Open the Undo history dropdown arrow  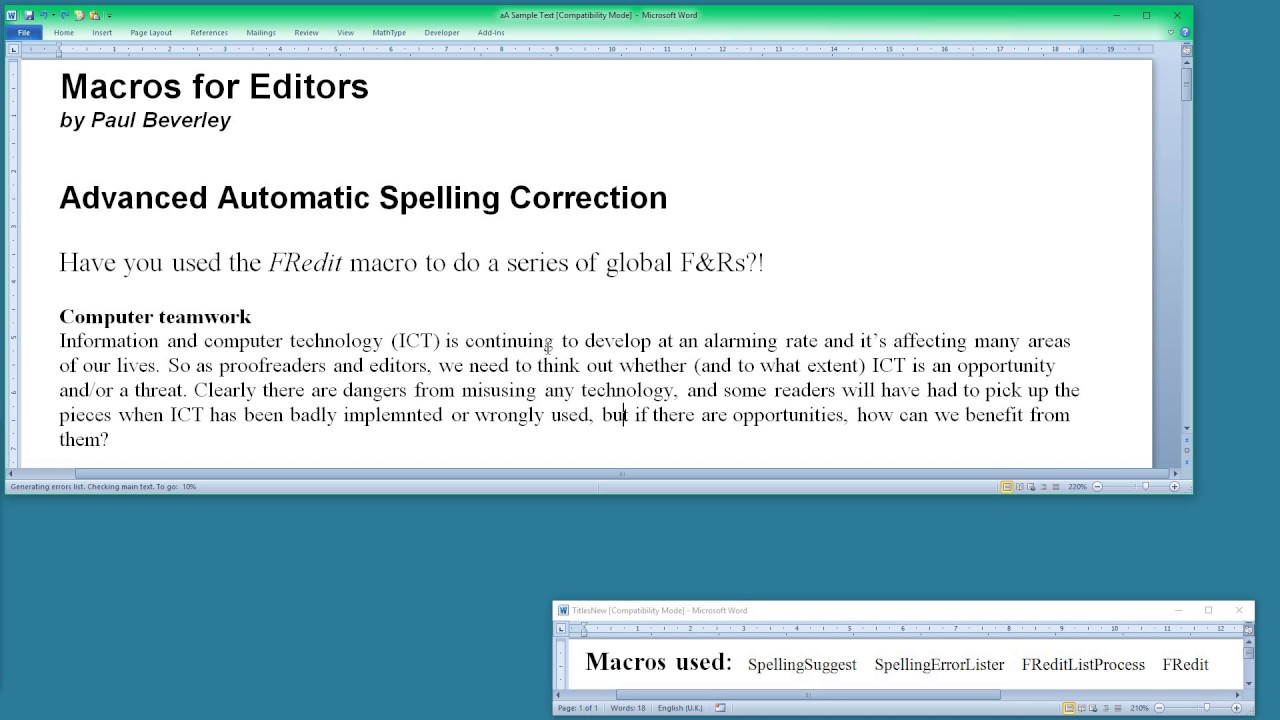click(53, 15)
